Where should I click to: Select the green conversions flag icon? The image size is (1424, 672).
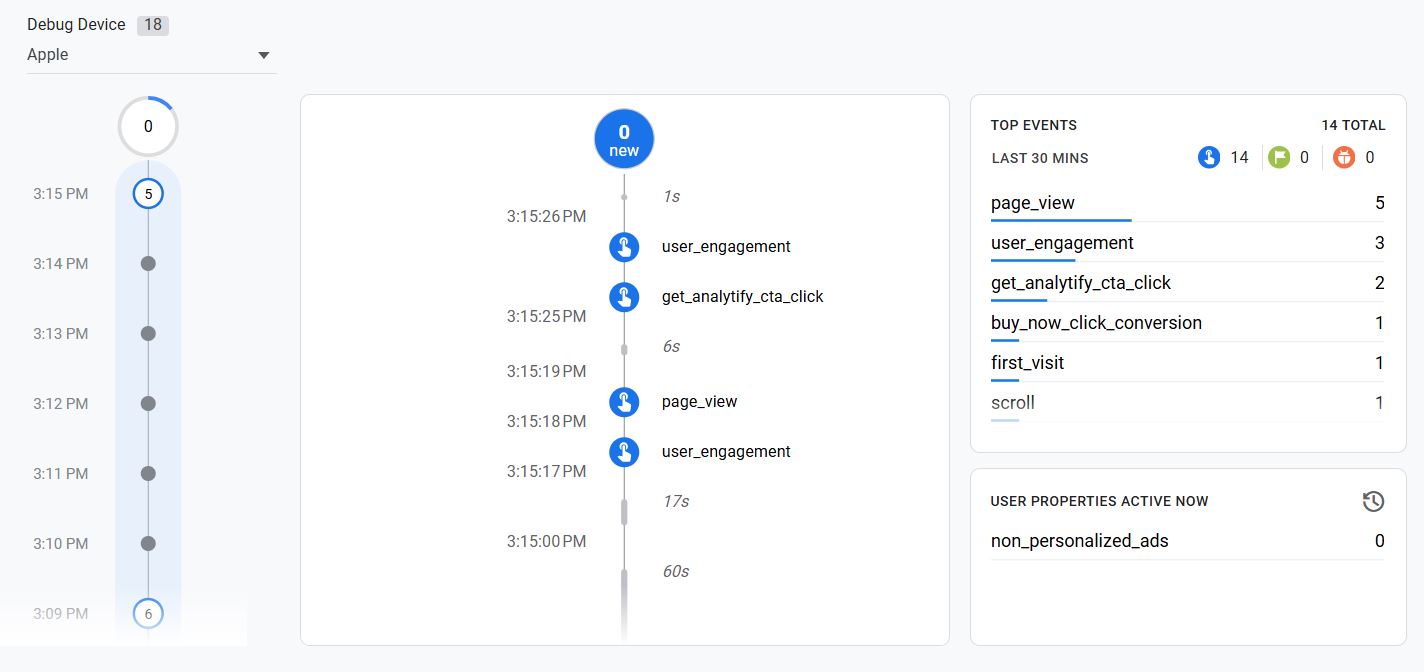point(1279,157)
